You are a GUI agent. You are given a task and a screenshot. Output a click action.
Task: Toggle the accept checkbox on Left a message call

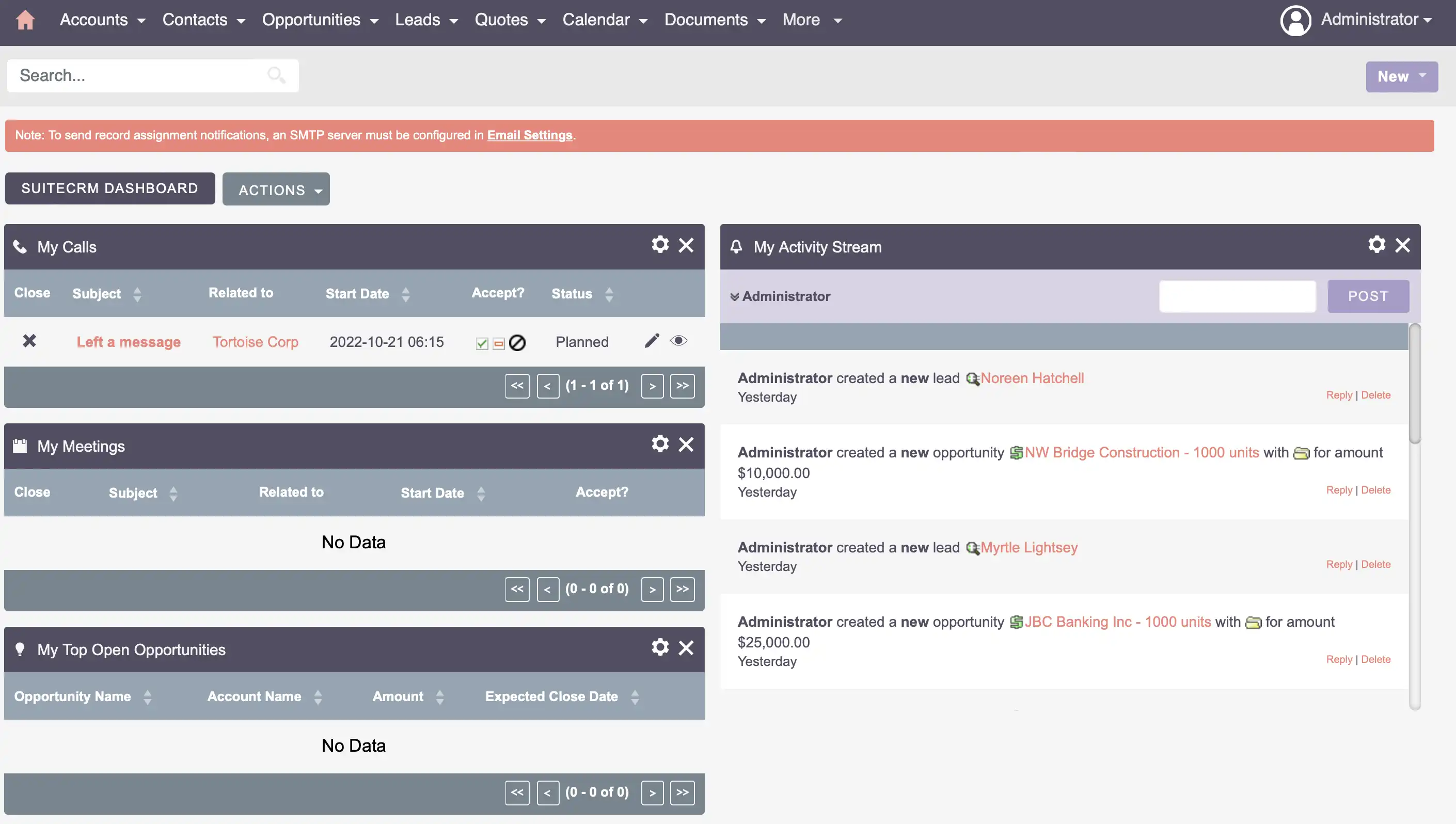point(482,342)
